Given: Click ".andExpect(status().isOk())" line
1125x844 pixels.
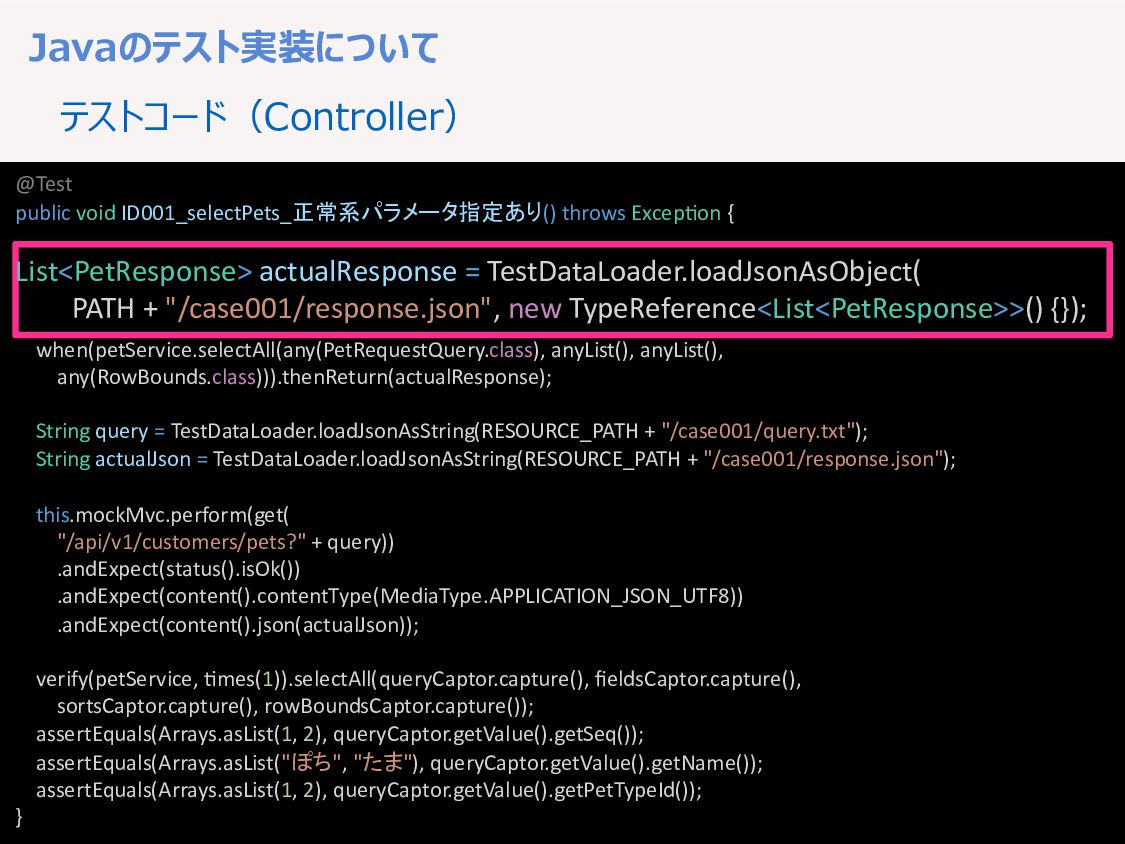Looking at the screenshot, I should 179,570.
